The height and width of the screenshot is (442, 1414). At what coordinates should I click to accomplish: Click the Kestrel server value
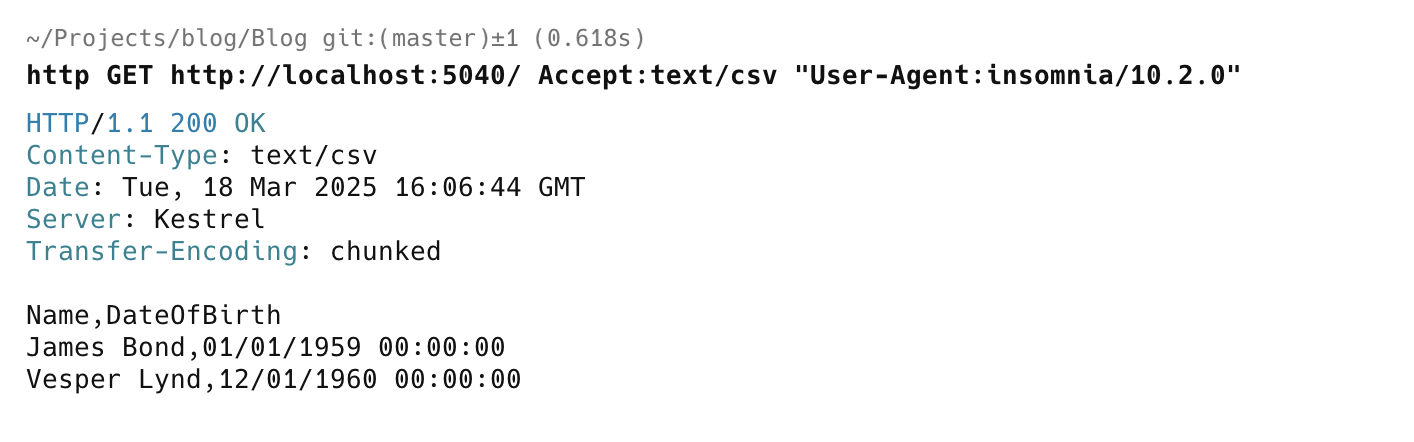210,219
